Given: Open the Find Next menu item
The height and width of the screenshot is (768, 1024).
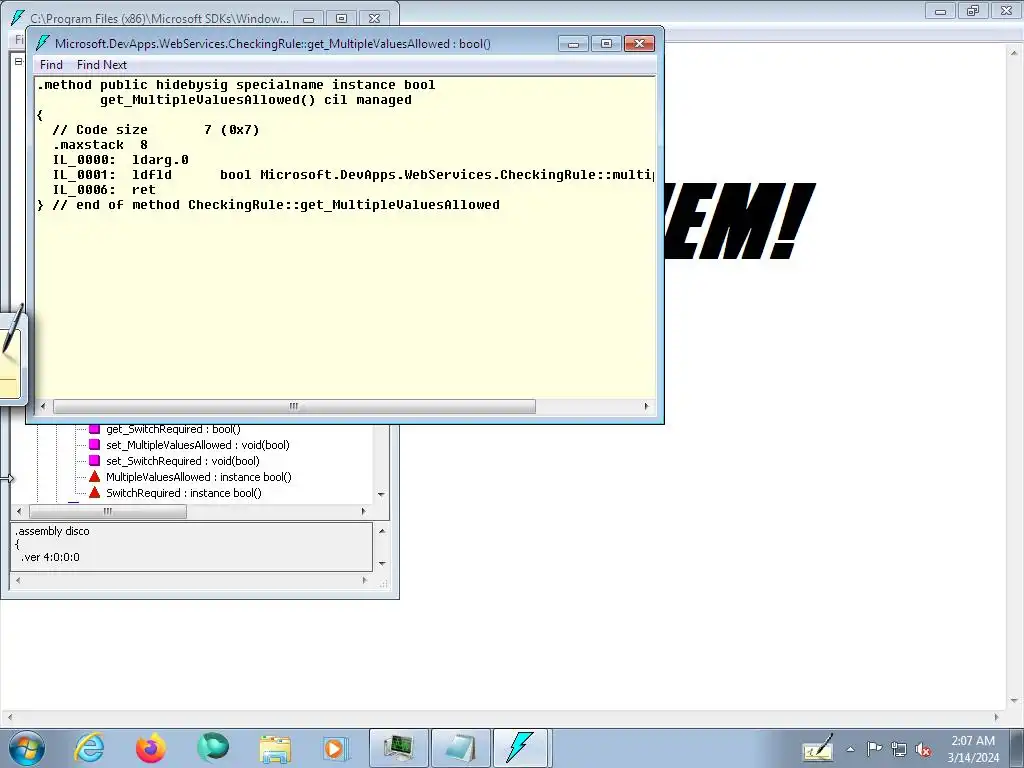Looking at the screenshot, I should tap(101, 65).
